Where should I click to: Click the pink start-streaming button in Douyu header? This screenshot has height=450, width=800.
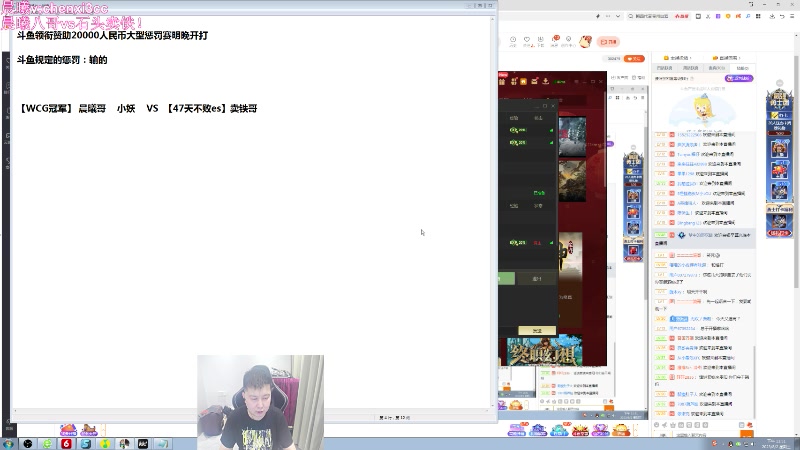tap(609, 42)
